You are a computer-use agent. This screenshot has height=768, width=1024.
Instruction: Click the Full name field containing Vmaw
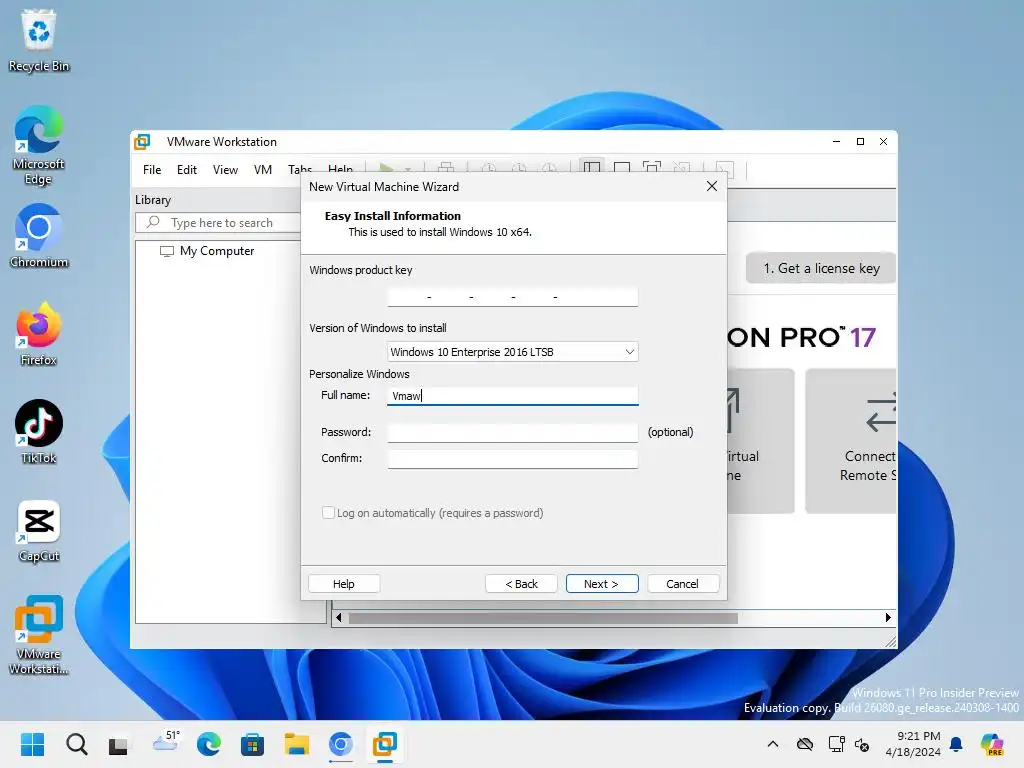point(513,396)
